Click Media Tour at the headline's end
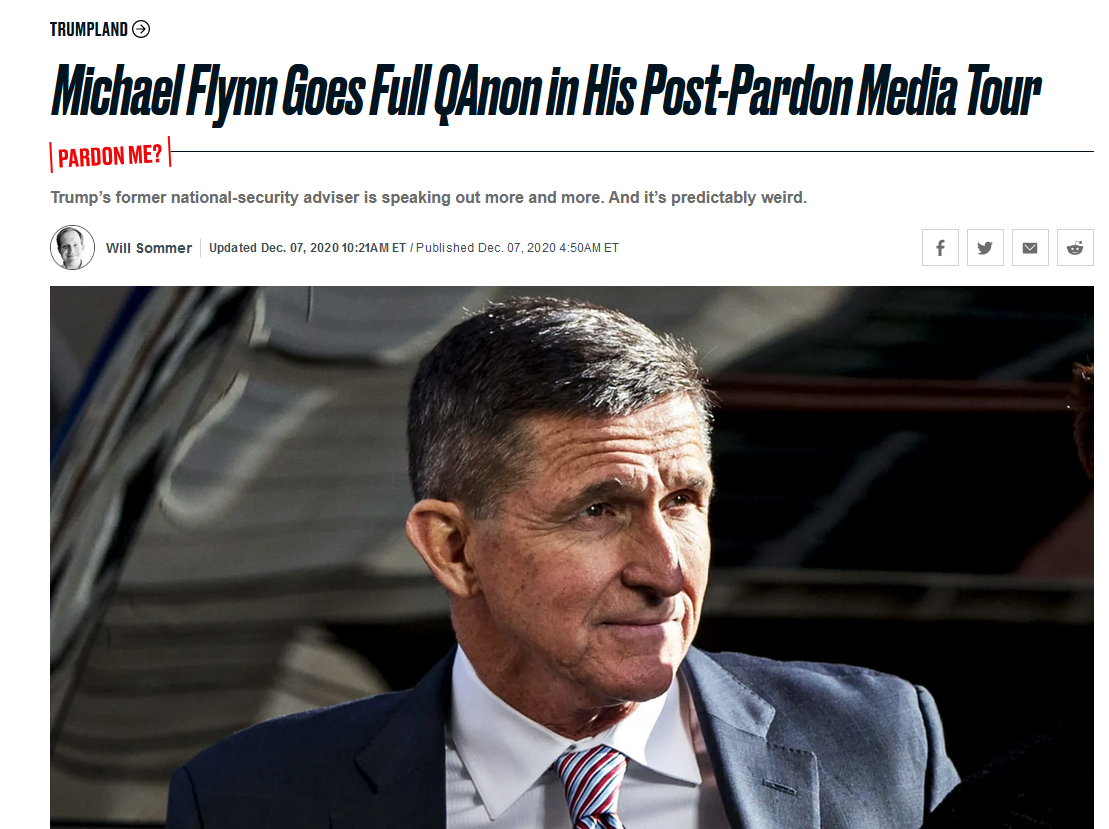Viewport: 1109px width, 829px height. (948, 92)
